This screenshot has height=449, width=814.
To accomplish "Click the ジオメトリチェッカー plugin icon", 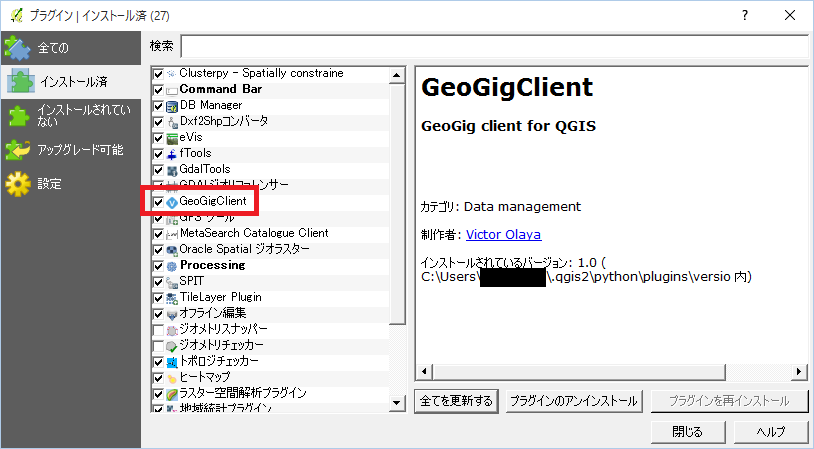I will pos(172,346).
